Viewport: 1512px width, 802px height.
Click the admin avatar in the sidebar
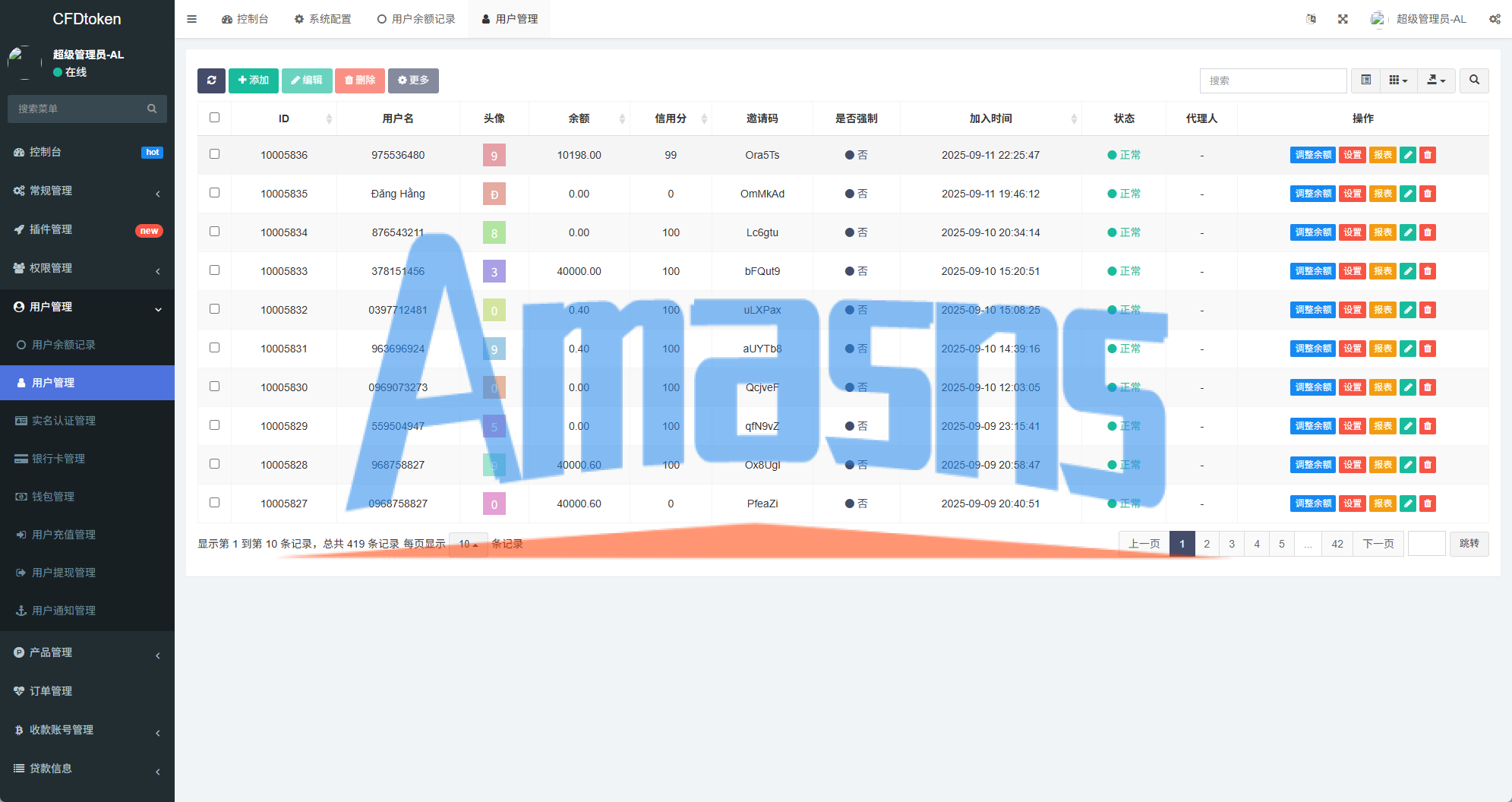point(24,63)
